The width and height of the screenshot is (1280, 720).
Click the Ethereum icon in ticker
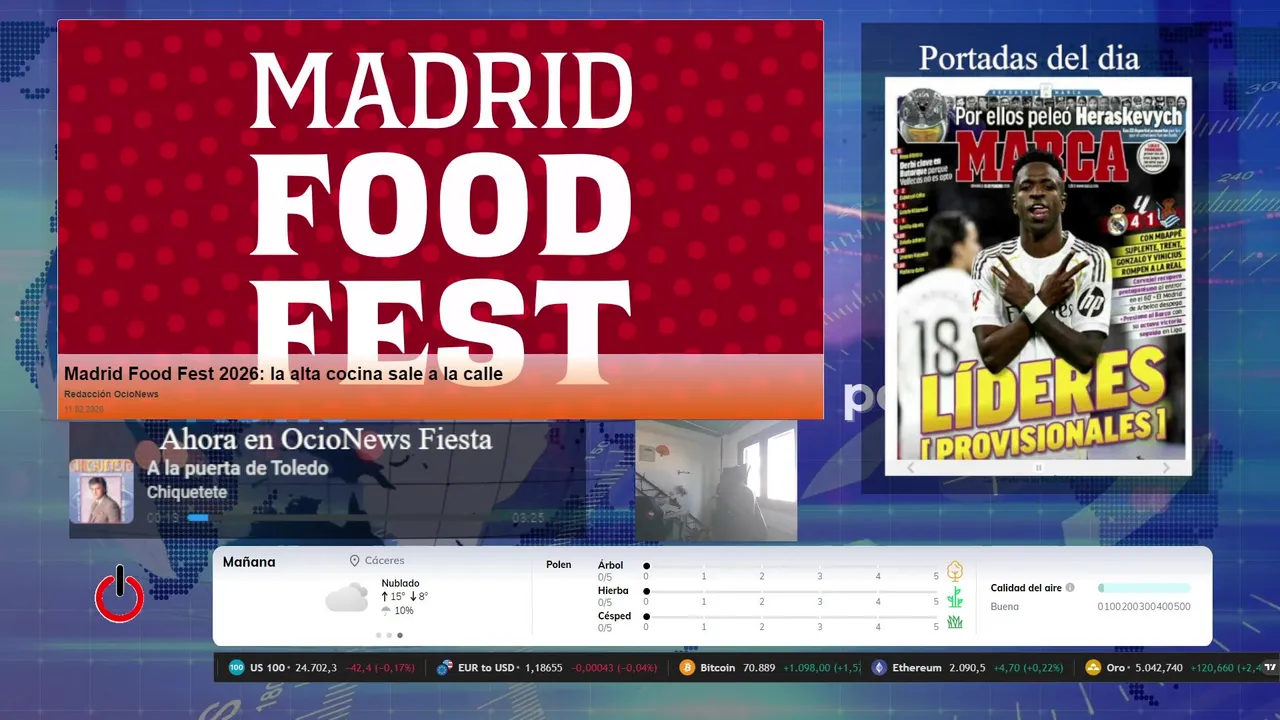[x=879, y=667]
